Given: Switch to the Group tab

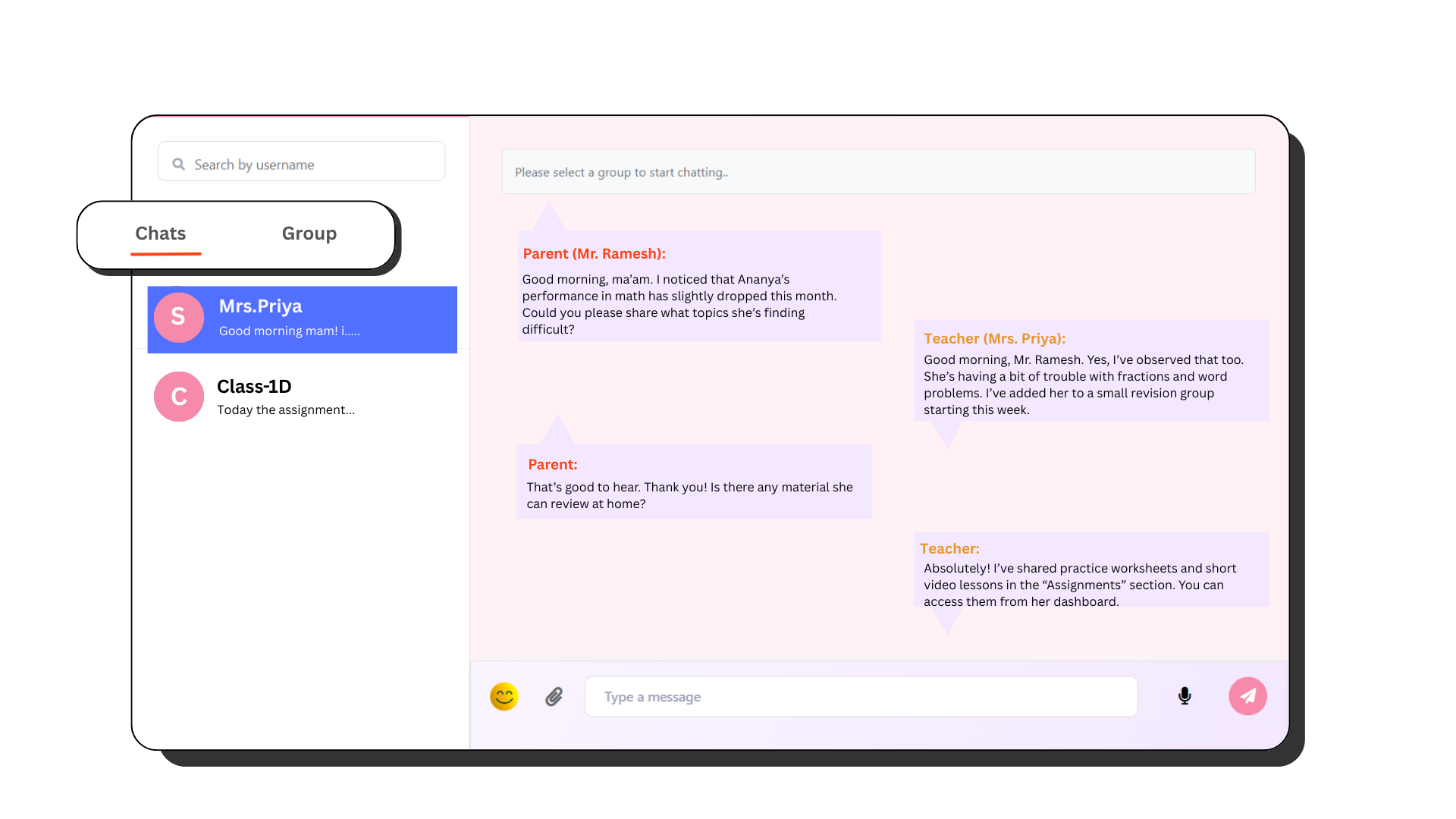Looking at the screenshot, I should (309, 234).
